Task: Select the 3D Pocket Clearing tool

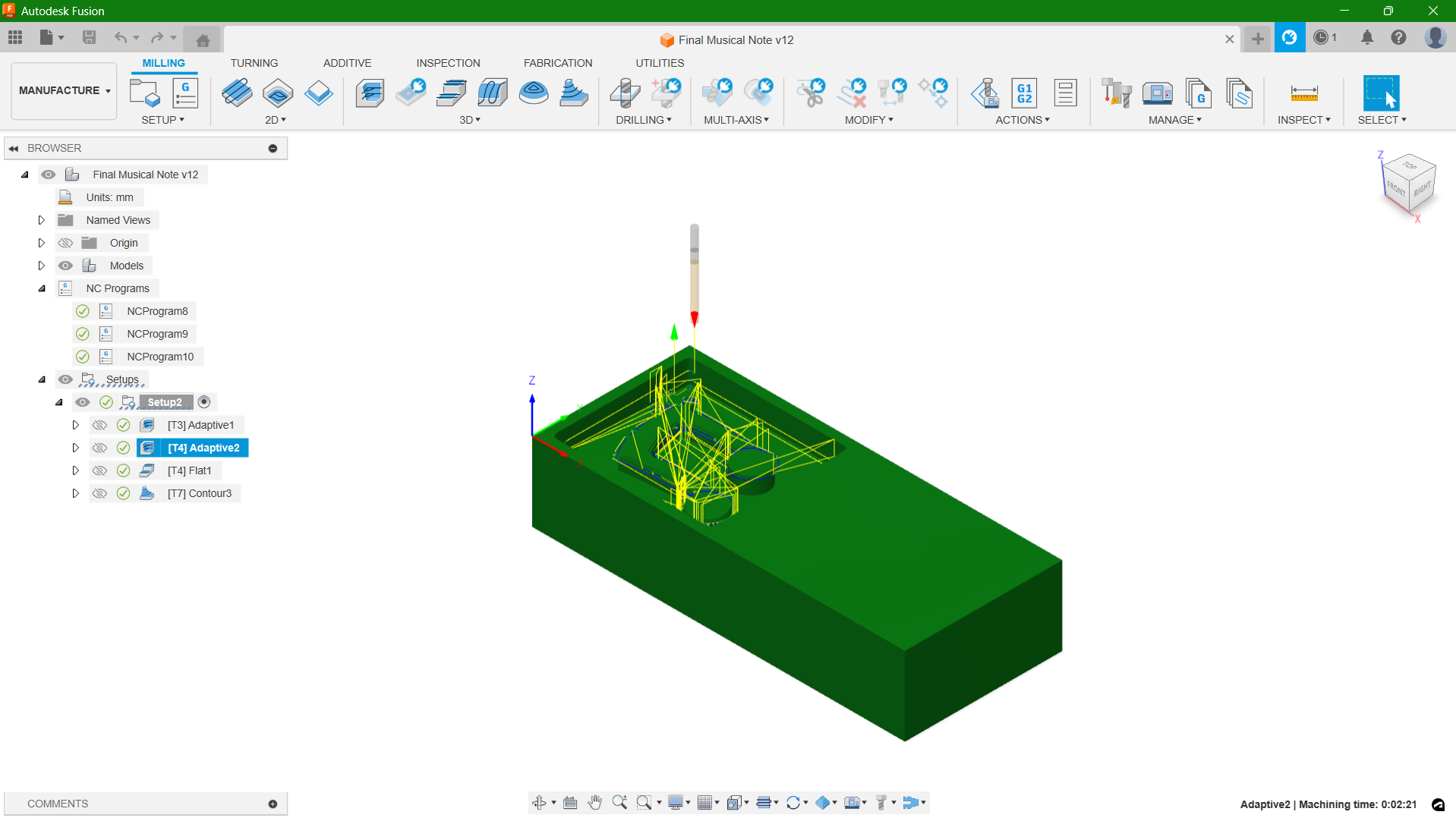Action: 411,93
